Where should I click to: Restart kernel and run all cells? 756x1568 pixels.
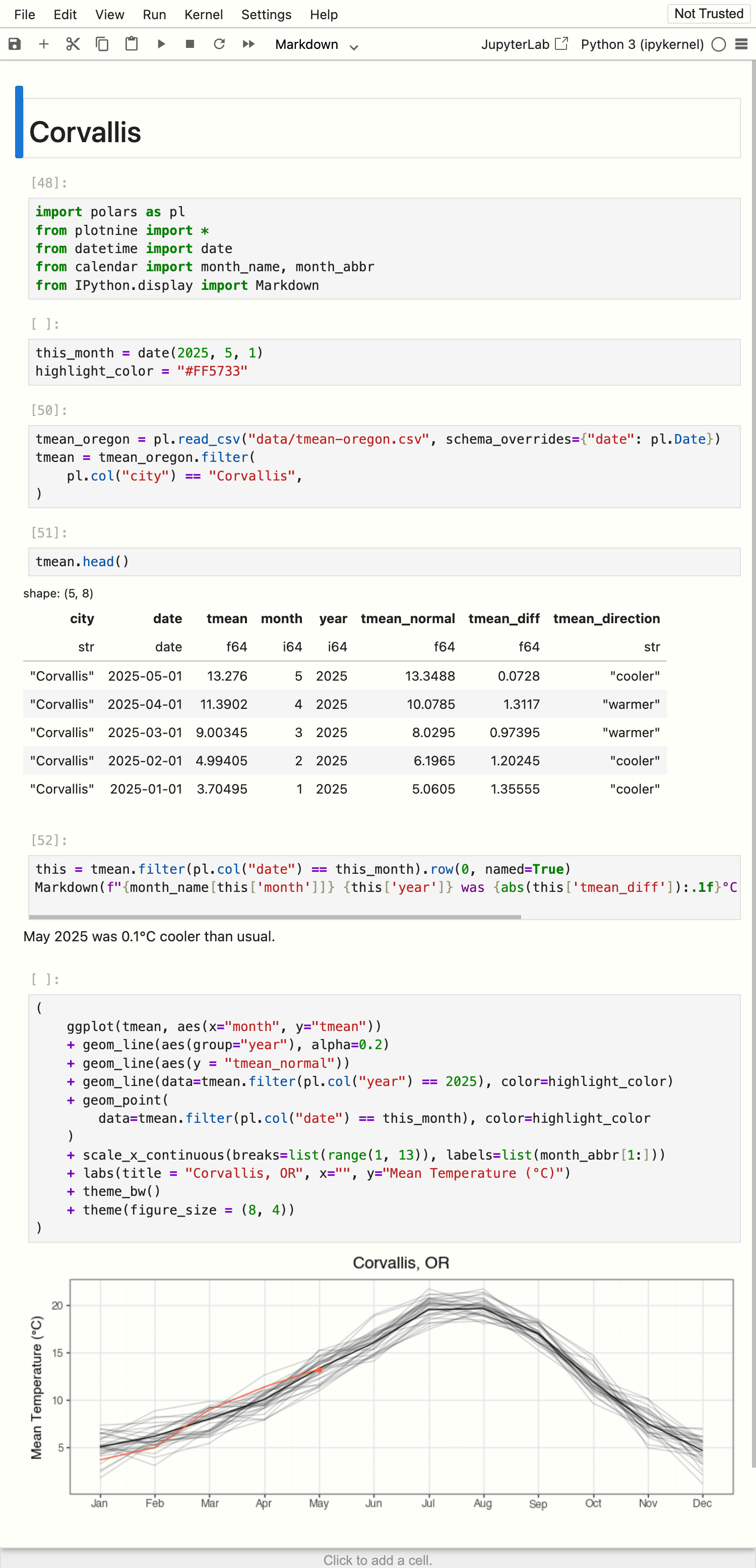248,44
